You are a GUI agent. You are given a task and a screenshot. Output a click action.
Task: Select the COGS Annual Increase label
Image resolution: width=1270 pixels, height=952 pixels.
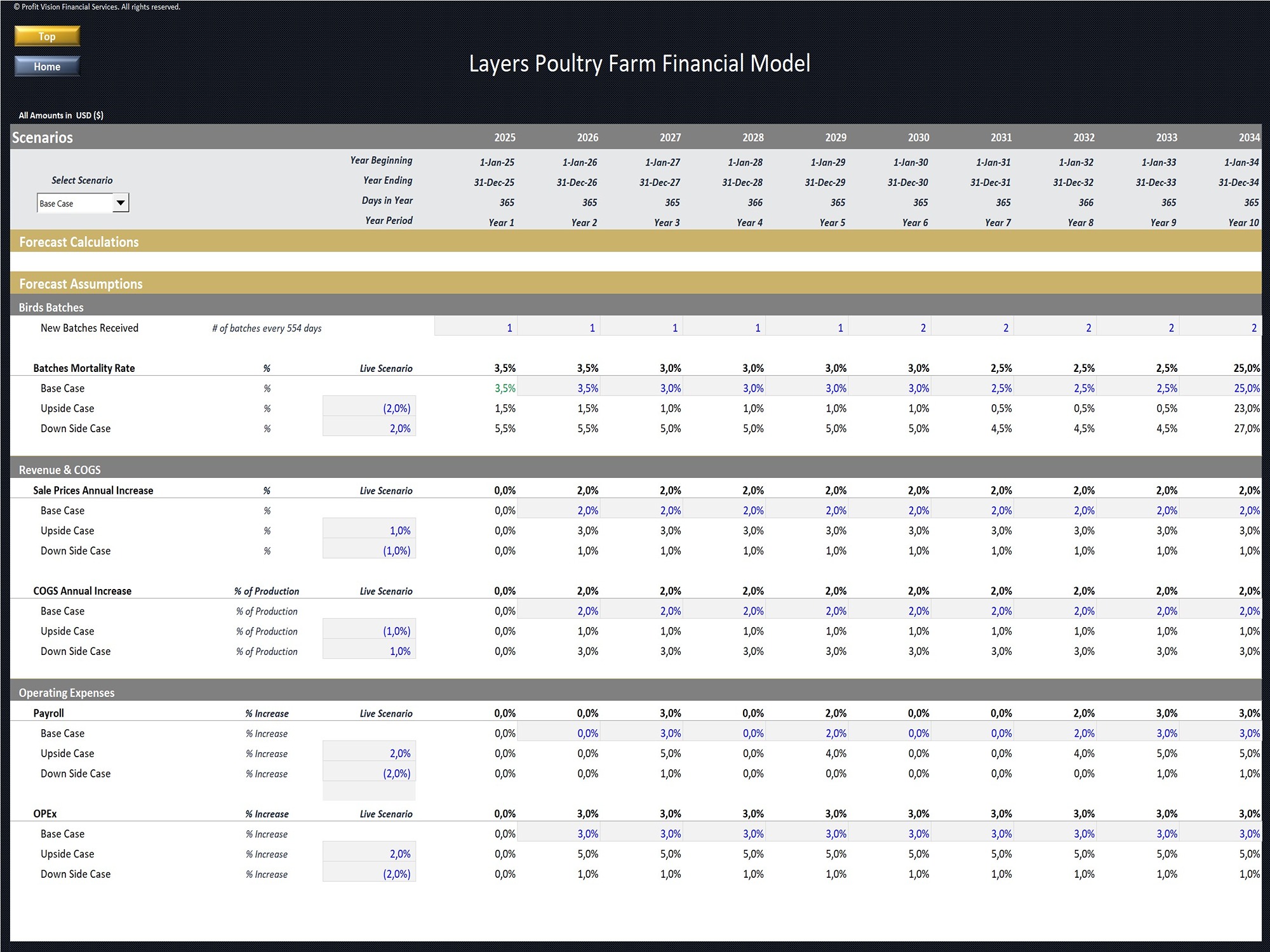click(x=82, y=591)
